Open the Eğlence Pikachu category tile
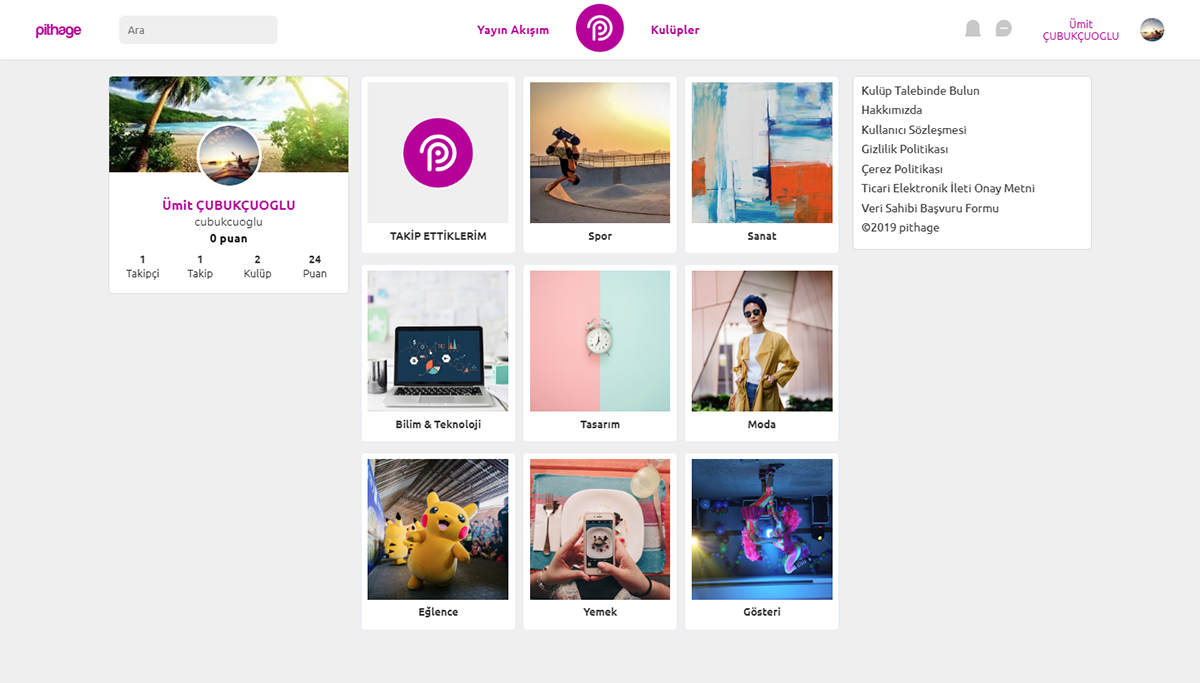 [x=438, y=541]
